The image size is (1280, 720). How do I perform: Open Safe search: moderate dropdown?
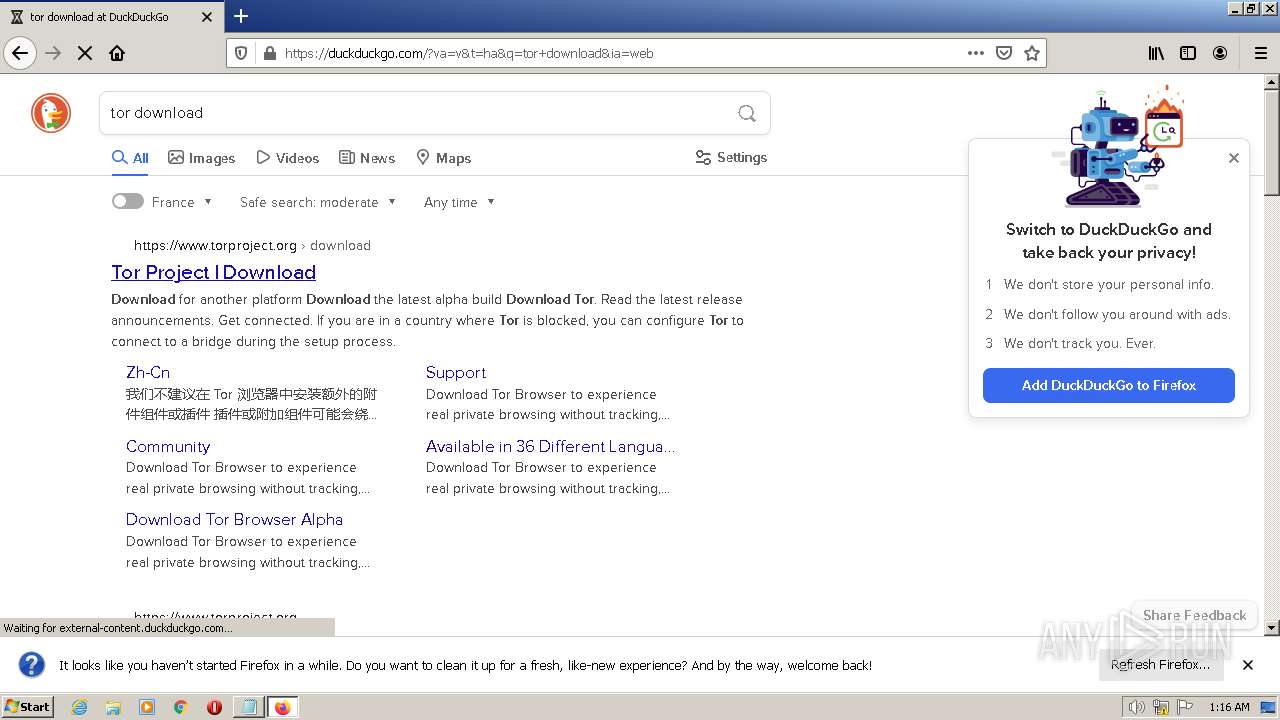[x=318, y=202]
